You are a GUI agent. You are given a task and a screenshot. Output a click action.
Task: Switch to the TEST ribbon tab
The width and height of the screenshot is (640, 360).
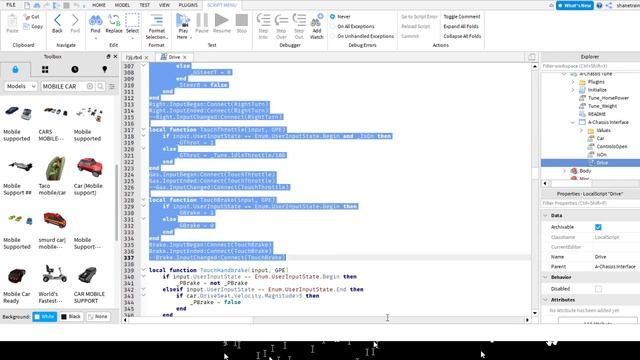click(145, 5)
